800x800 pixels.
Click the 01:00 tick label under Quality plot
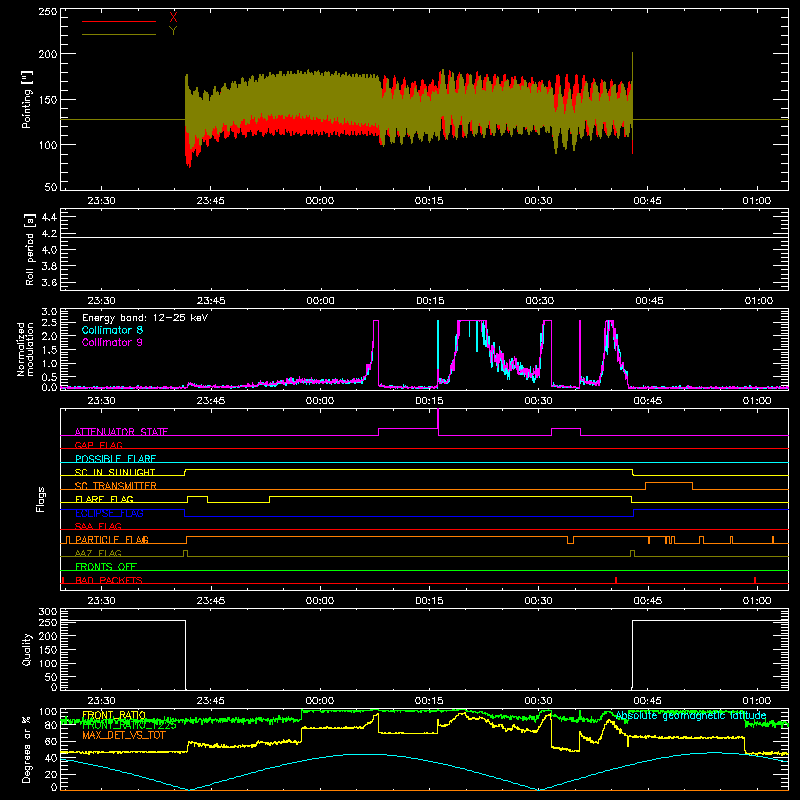pos(757,701)
